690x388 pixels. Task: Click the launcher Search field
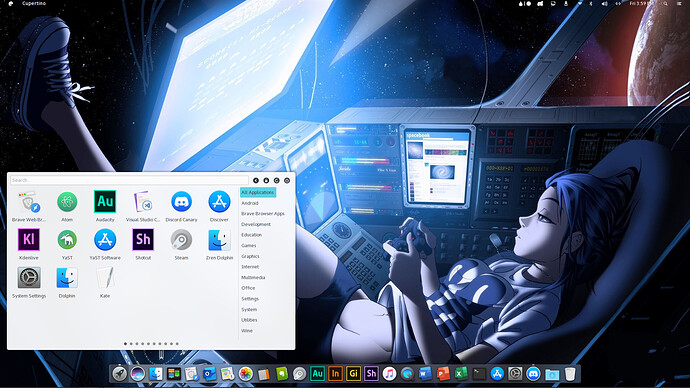[x=129, y=180]
